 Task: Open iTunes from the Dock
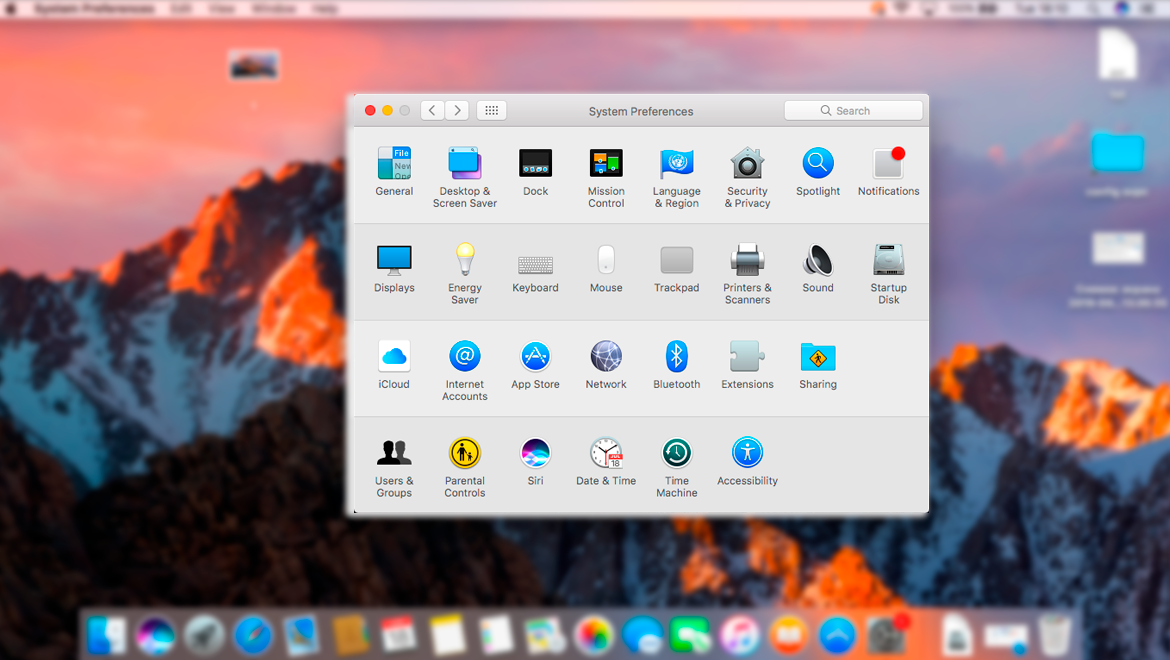[x=740, y=636]
